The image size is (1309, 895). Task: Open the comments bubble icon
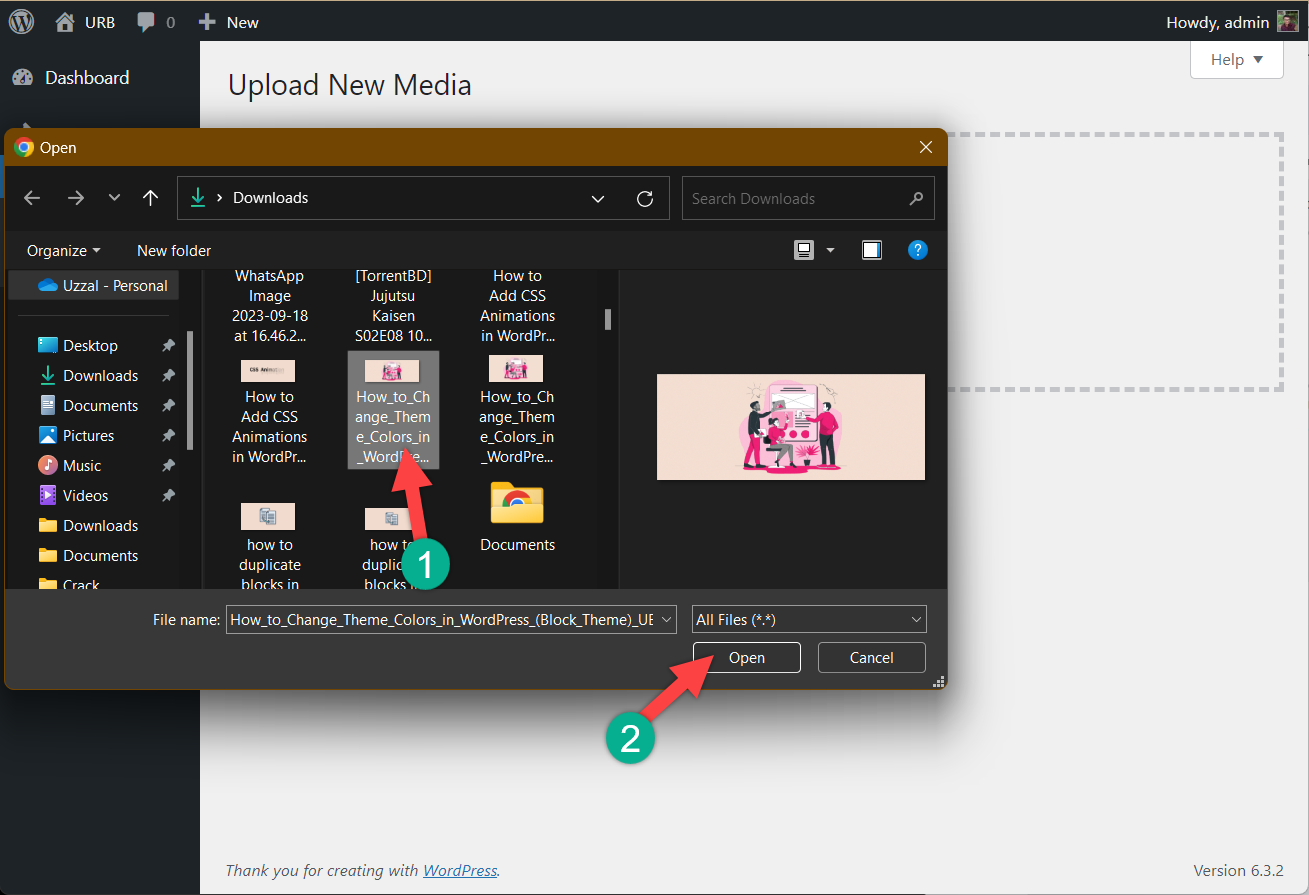[146, 22]
